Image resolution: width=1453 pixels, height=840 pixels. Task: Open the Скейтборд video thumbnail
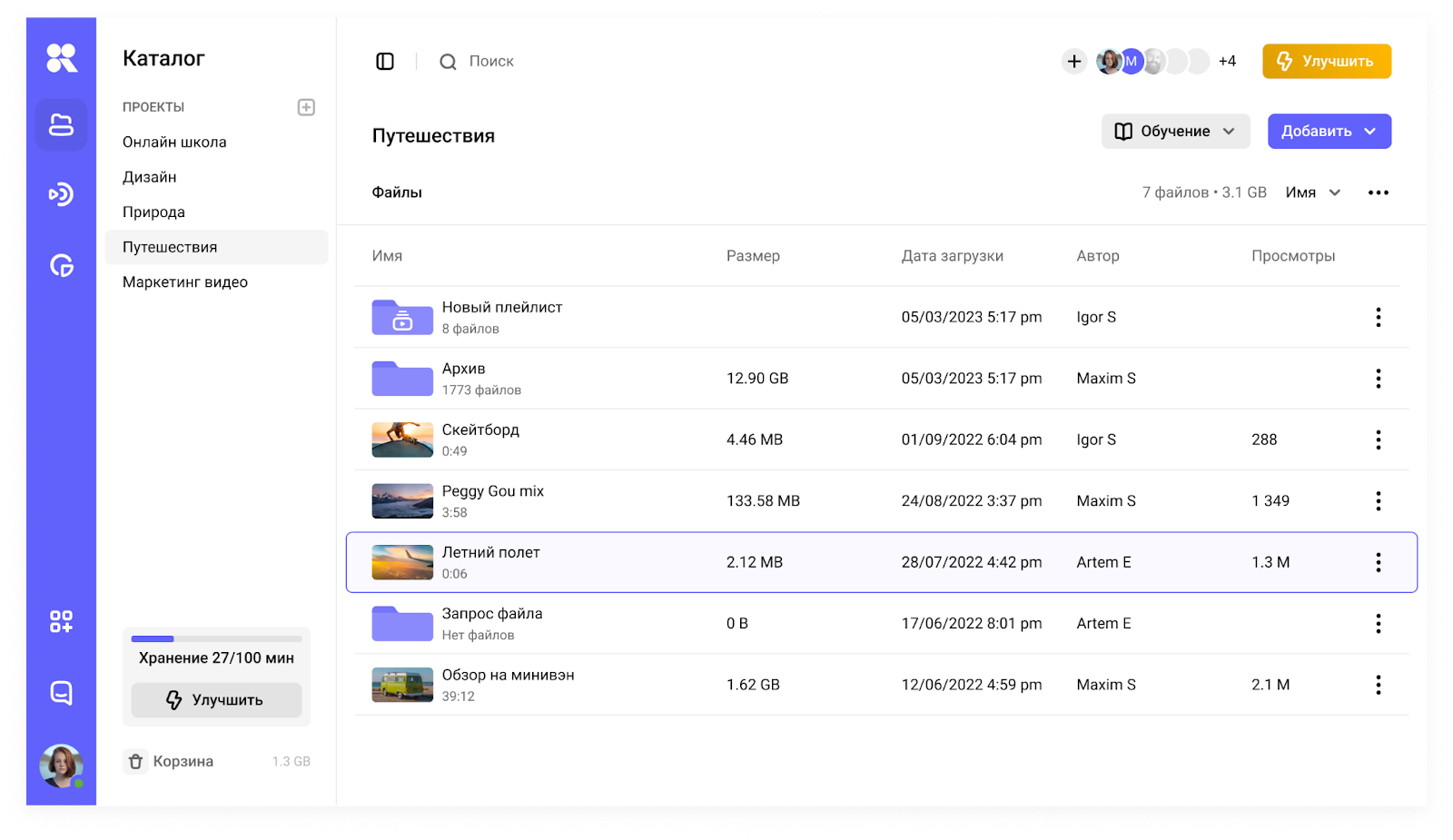(x=402, y=440)
